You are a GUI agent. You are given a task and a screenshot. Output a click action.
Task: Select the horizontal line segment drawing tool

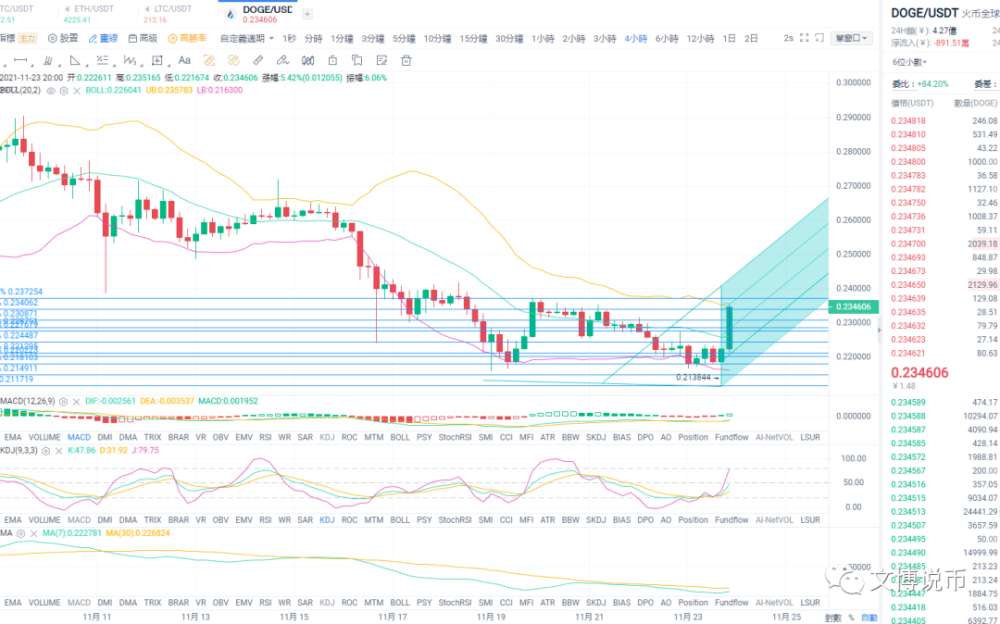point(20,61)
